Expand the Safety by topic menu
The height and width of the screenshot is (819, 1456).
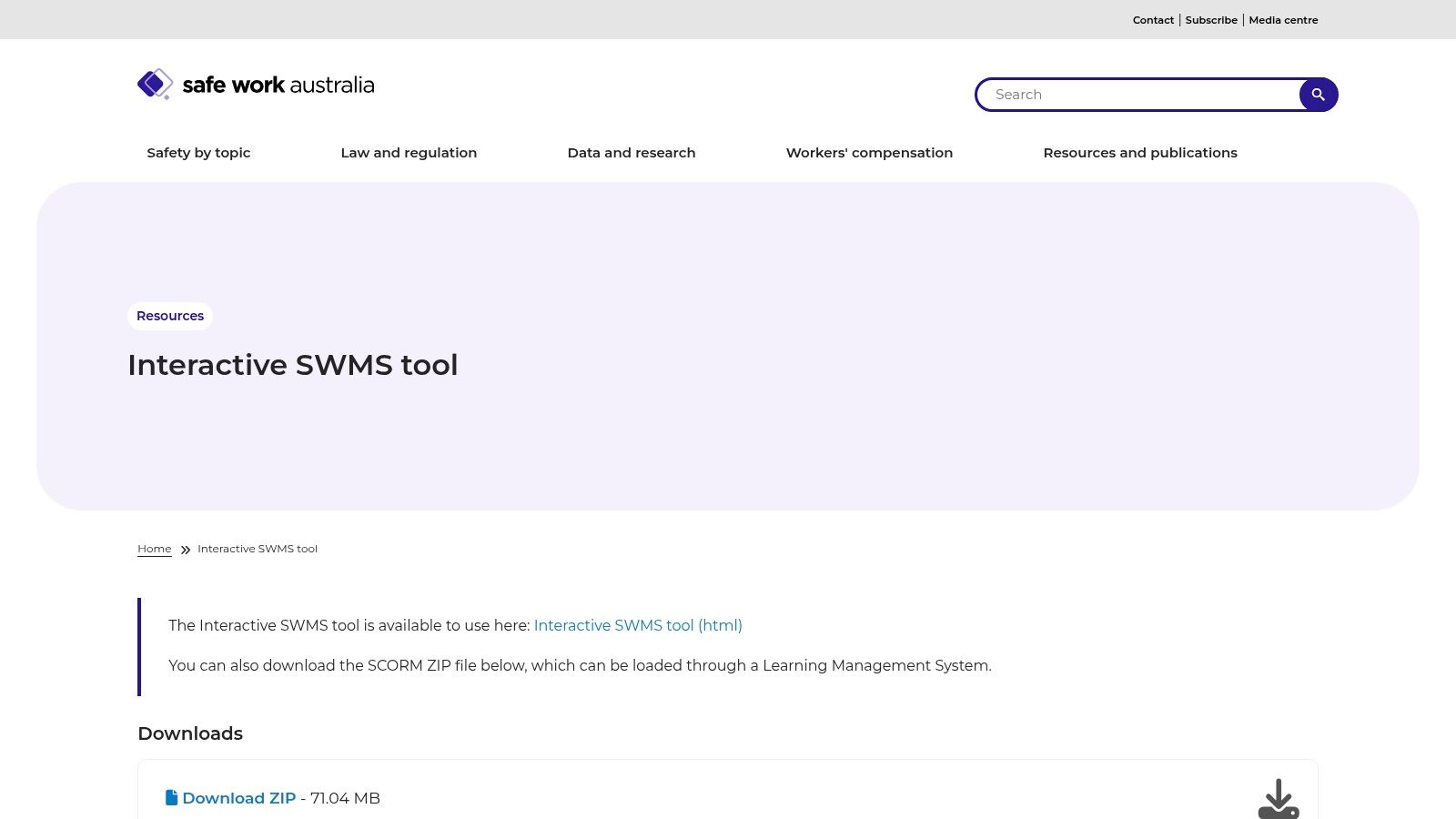click(x=198, y=153)
